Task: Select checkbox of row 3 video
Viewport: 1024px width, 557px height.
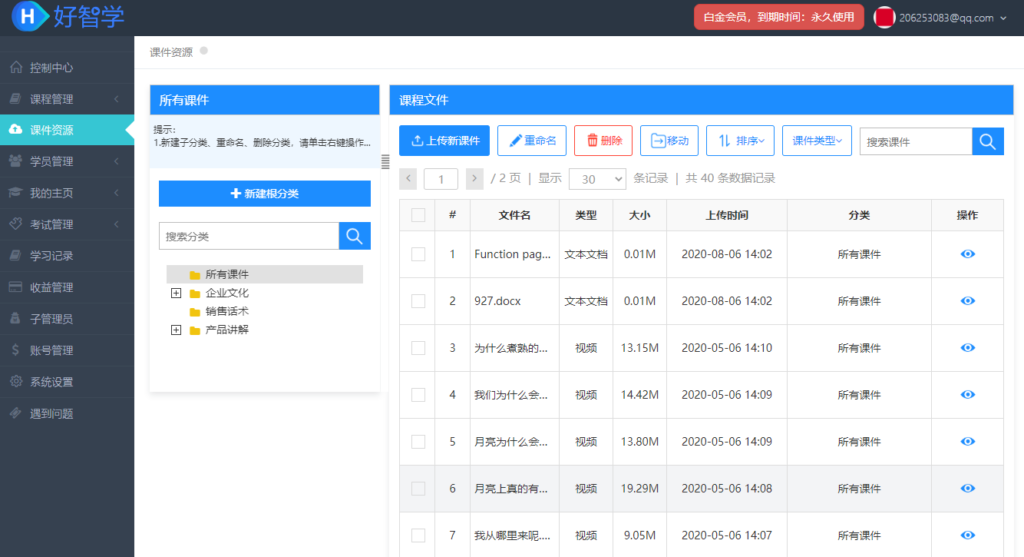Action: 418,348
